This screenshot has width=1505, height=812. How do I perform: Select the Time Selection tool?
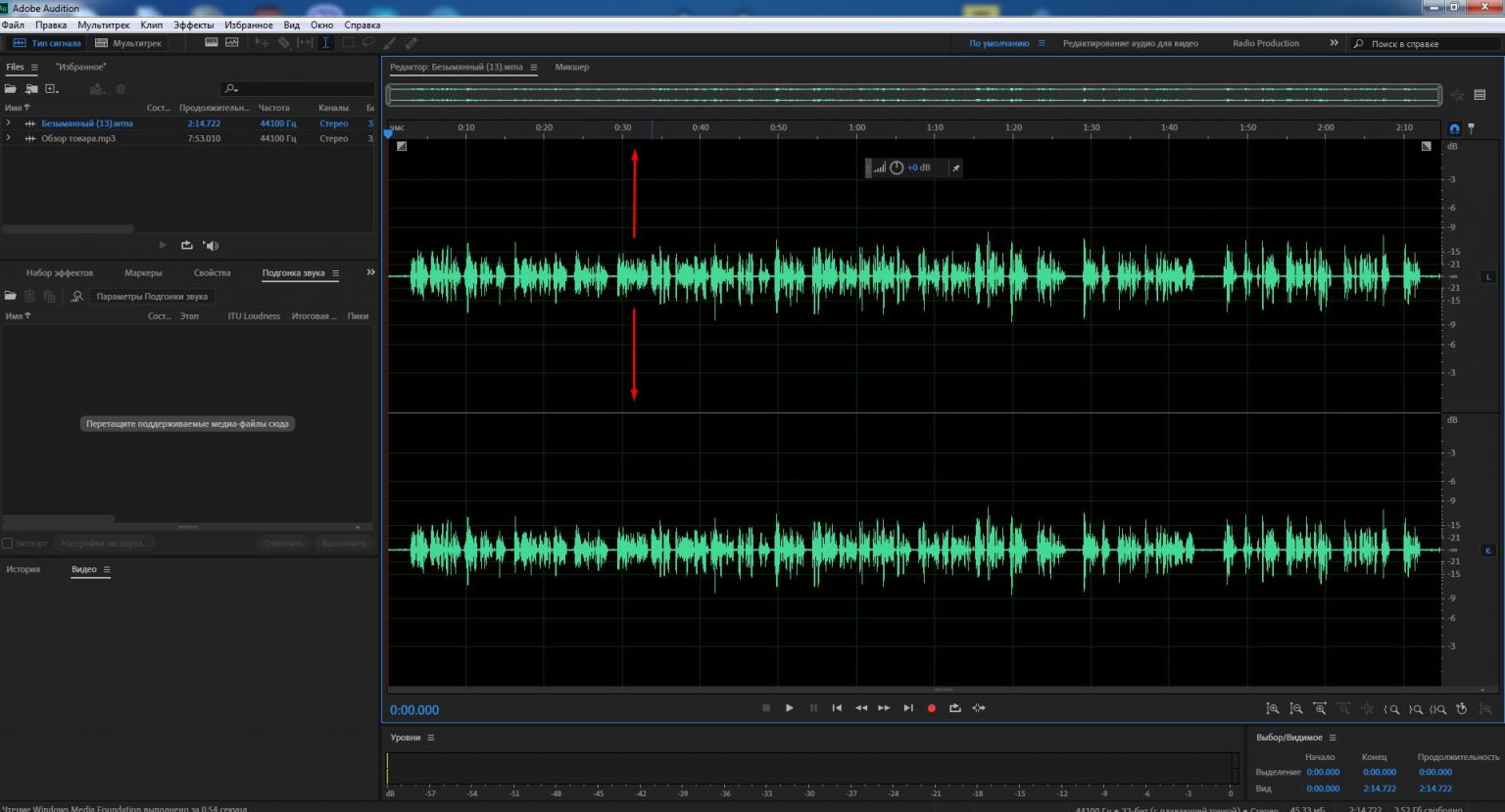[326, 43]
